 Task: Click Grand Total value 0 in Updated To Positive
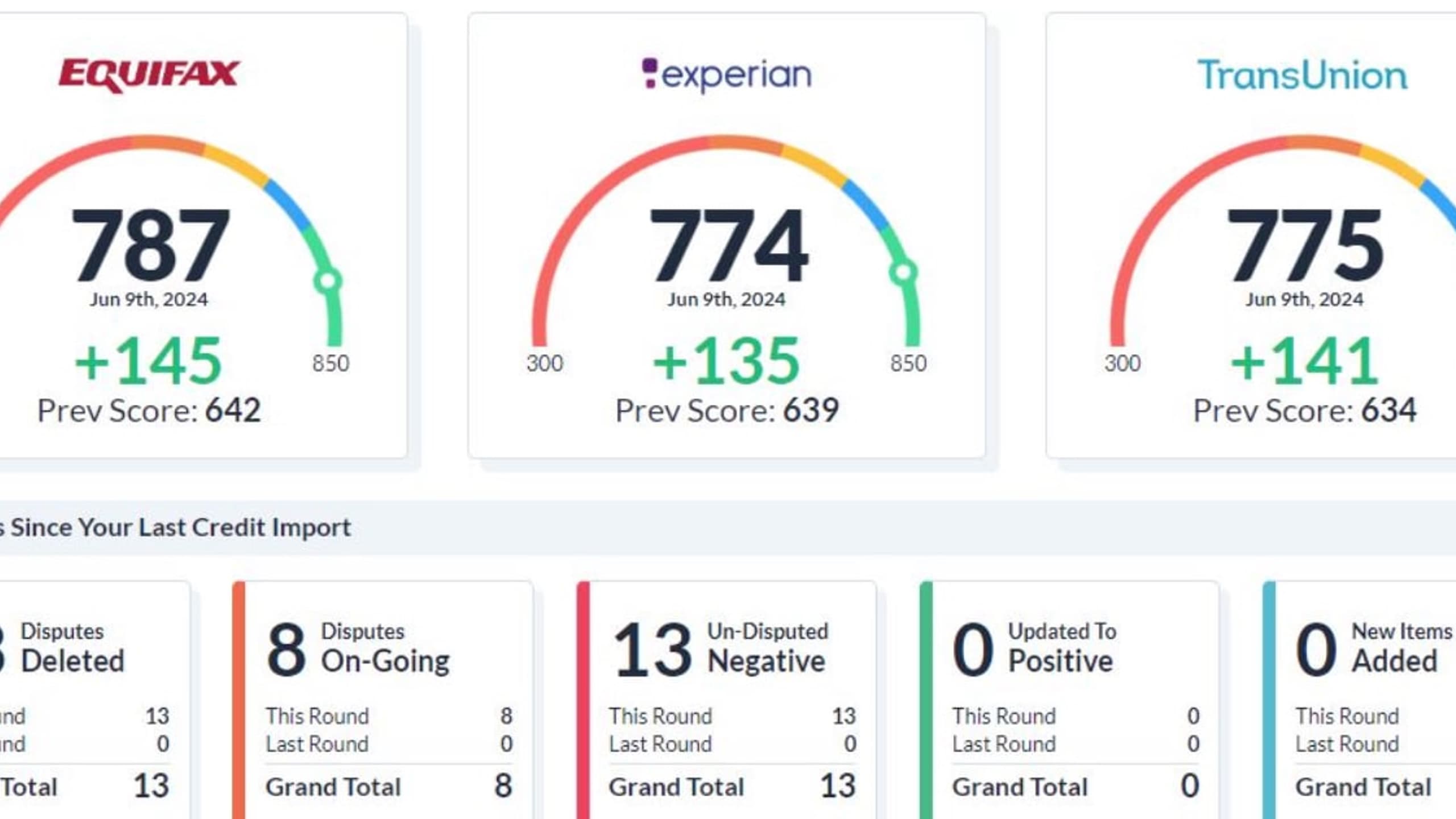tap(1190, 786)
